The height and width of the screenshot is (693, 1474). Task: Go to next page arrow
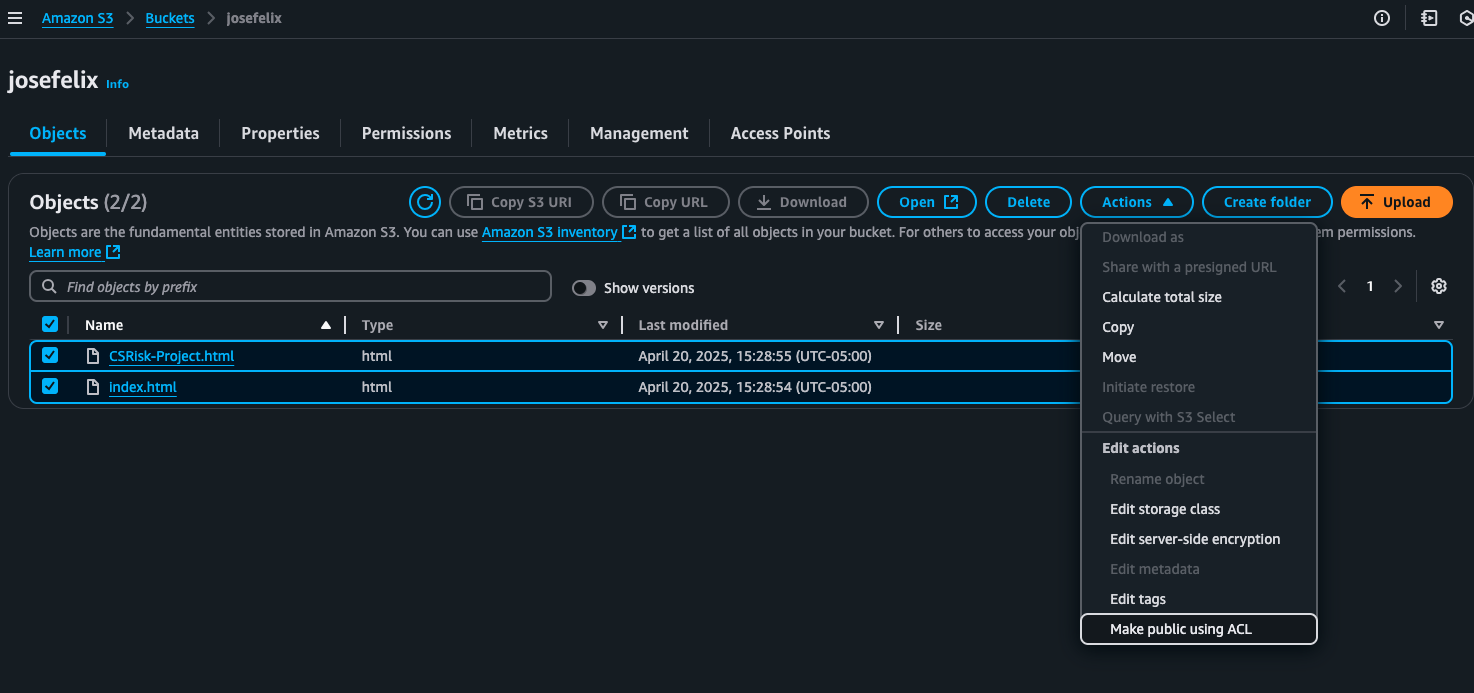click(1398, 286)
